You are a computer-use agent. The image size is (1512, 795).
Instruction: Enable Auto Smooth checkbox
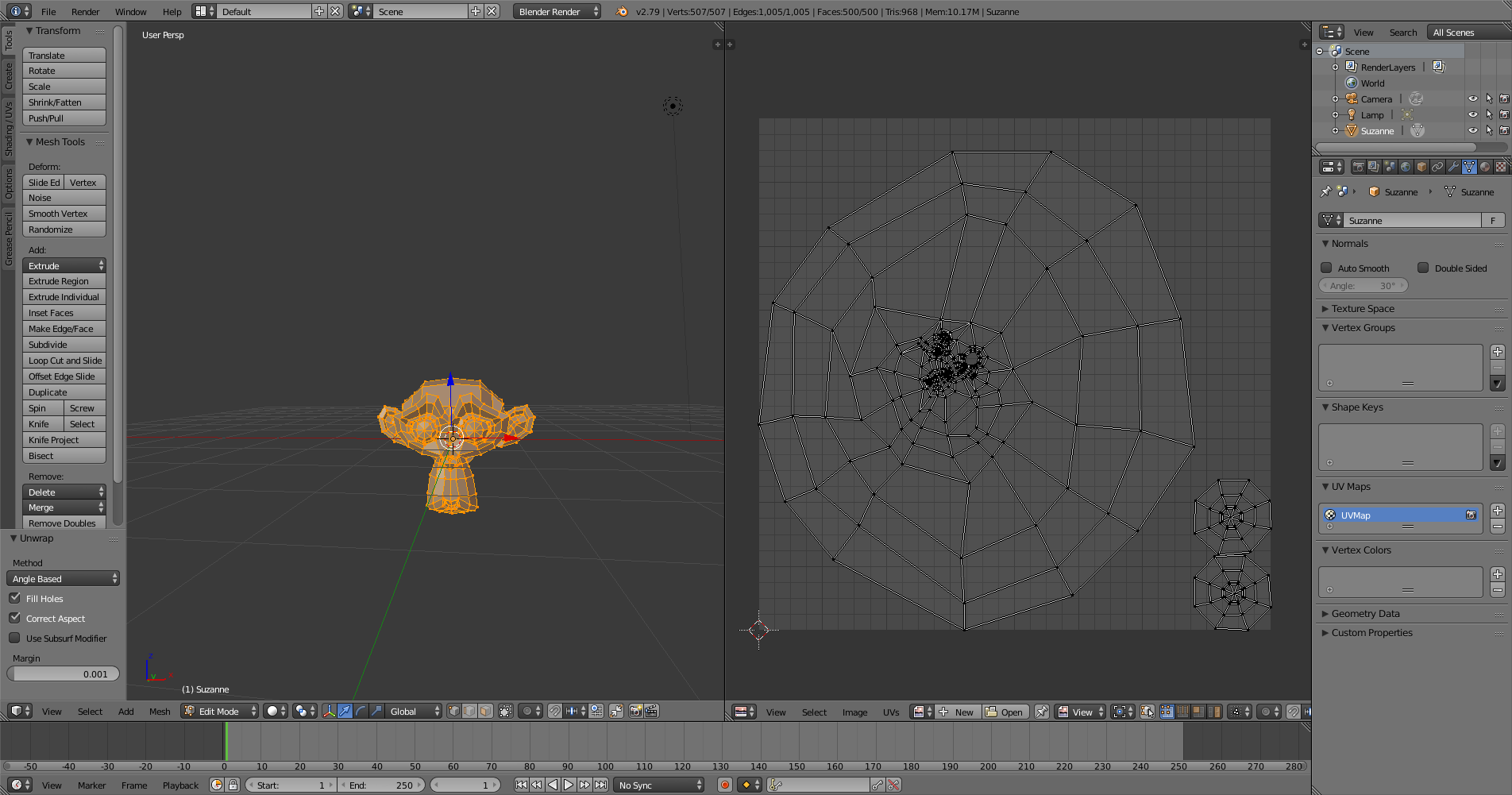1326,268
